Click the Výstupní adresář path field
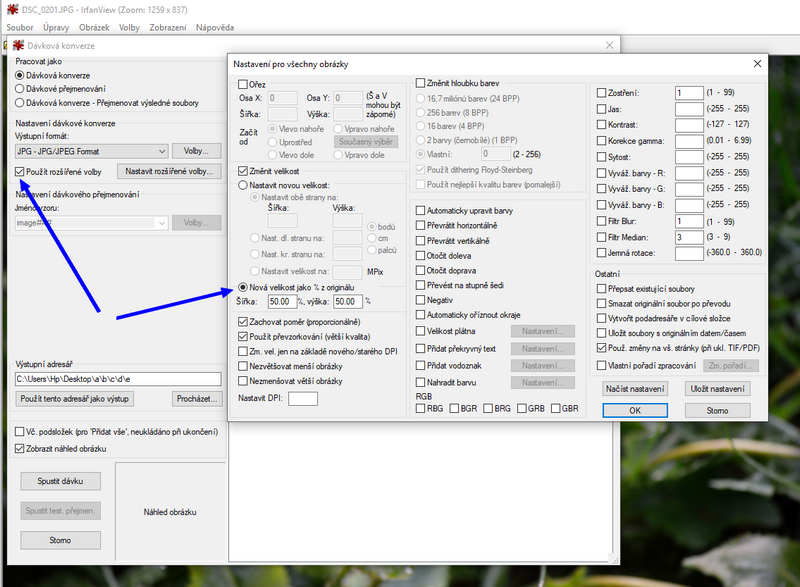This screenshot has width=800, height=587. pos(118,379)
